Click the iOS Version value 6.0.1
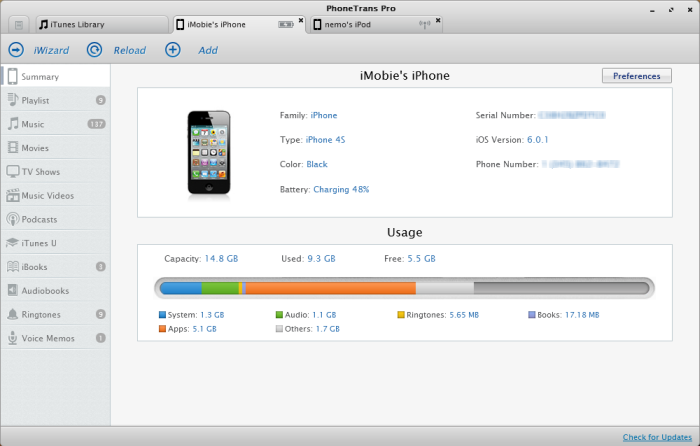This screenshot has height=446, width=700. pyautogui.click(x=538, y=140)
